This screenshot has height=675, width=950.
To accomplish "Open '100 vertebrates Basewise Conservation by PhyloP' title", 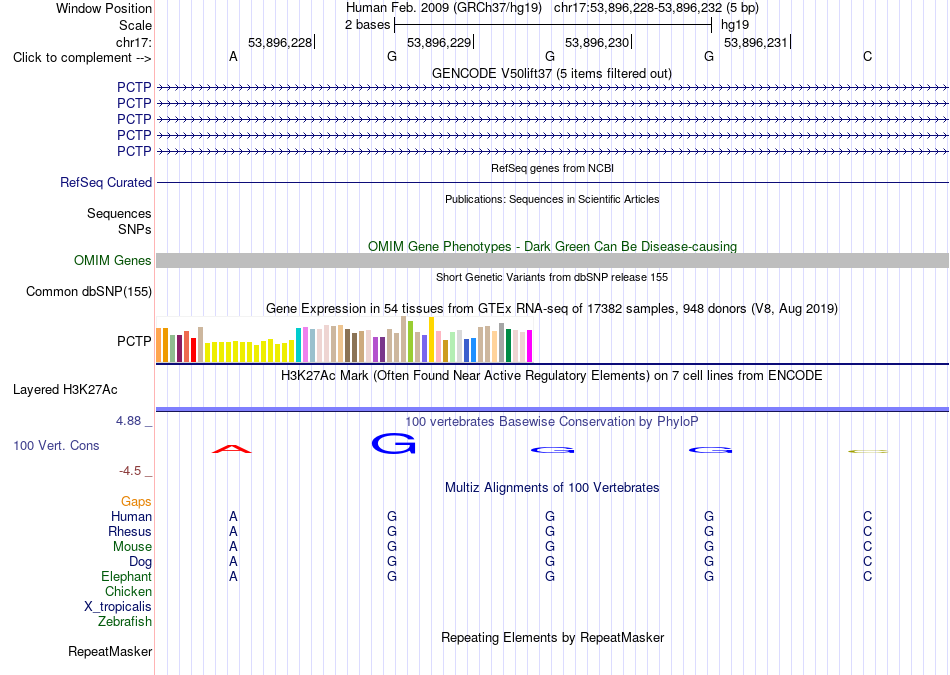I will [x=552, y=422].
